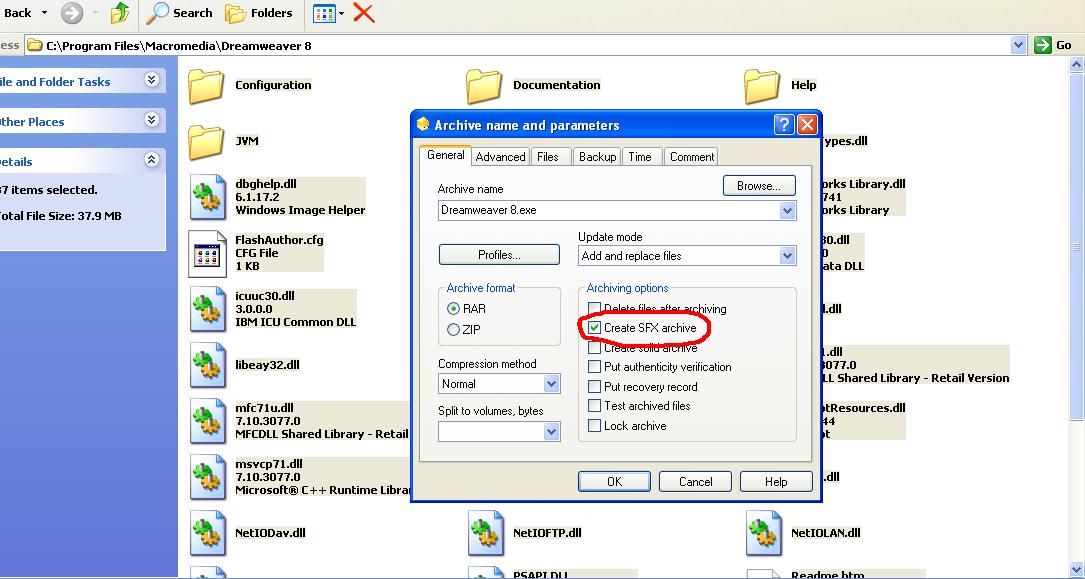Select the NetIOFTP.dll file icon
The image size is (1085, 579).
point(485,533)
